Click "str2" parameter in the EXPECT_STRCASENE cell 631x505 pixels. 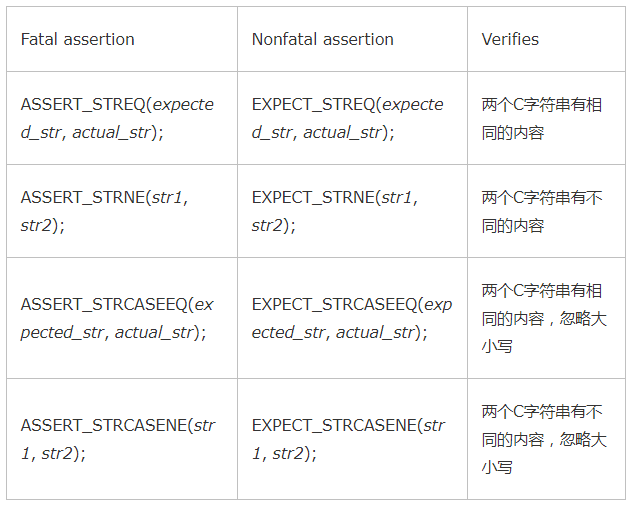[288, 453]
